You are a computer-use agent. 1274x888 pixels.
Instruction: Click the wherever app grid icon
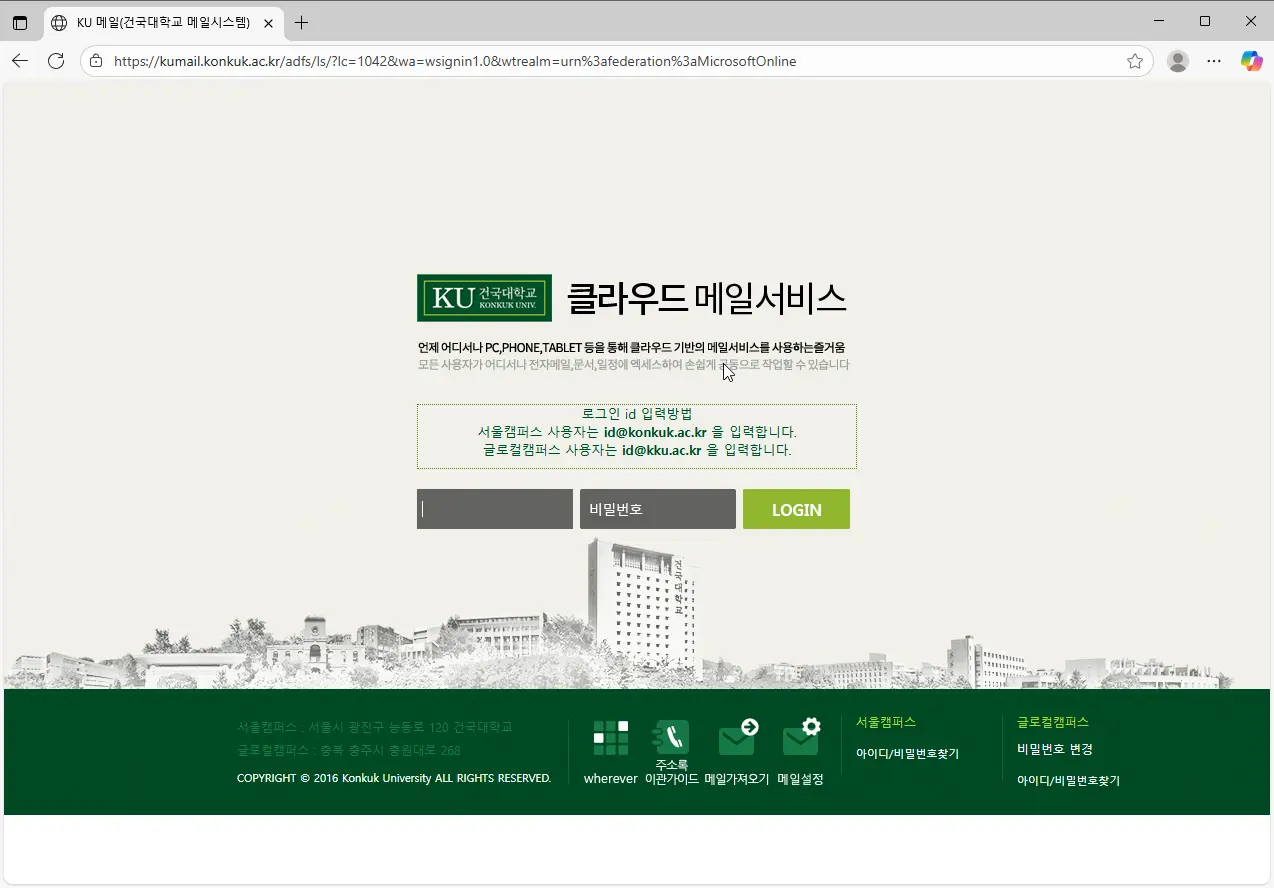pyautogui.click(x=609, y=737)
